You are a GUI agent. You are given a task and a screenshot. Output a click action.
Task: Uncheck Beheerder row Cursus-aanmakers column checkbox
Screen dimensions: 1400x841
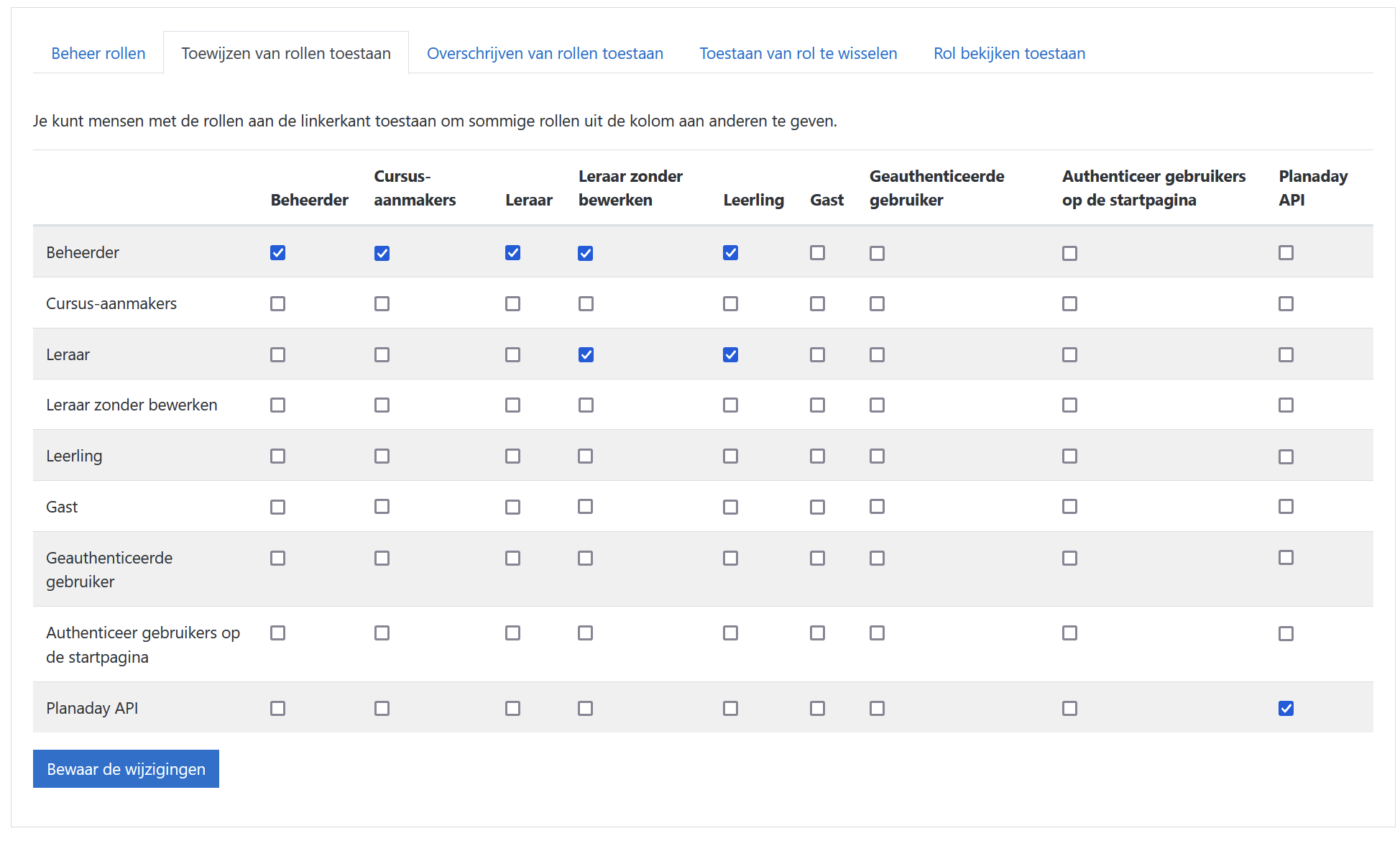(382, 253)
